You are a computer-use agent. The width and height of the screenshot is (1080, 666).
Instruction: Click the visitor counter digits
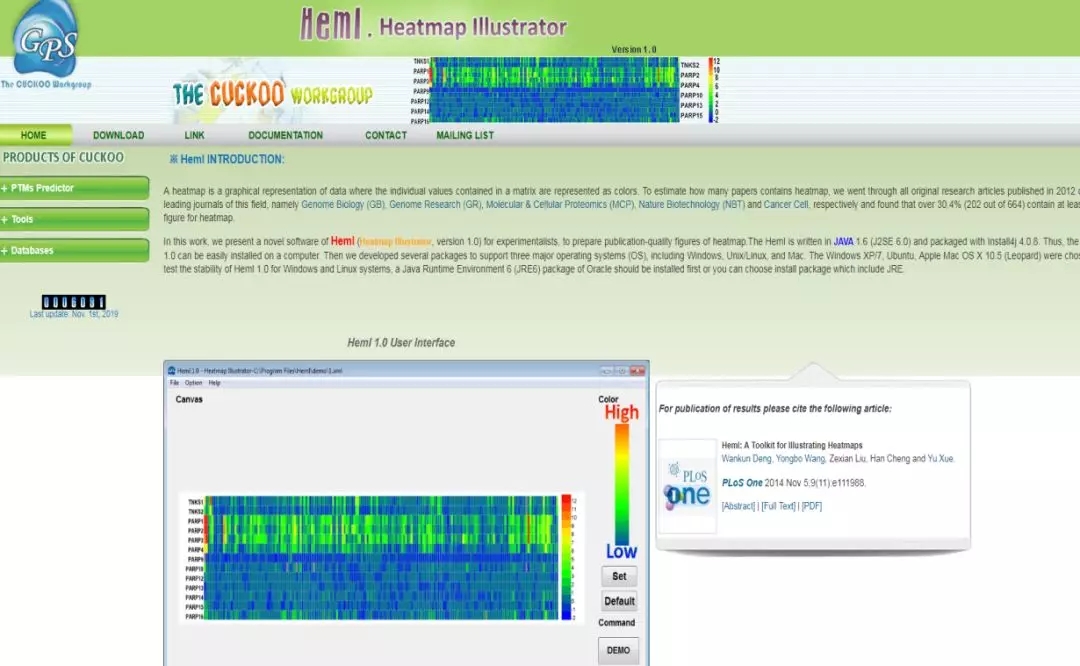pyautogui.click(x=74, y=302)
